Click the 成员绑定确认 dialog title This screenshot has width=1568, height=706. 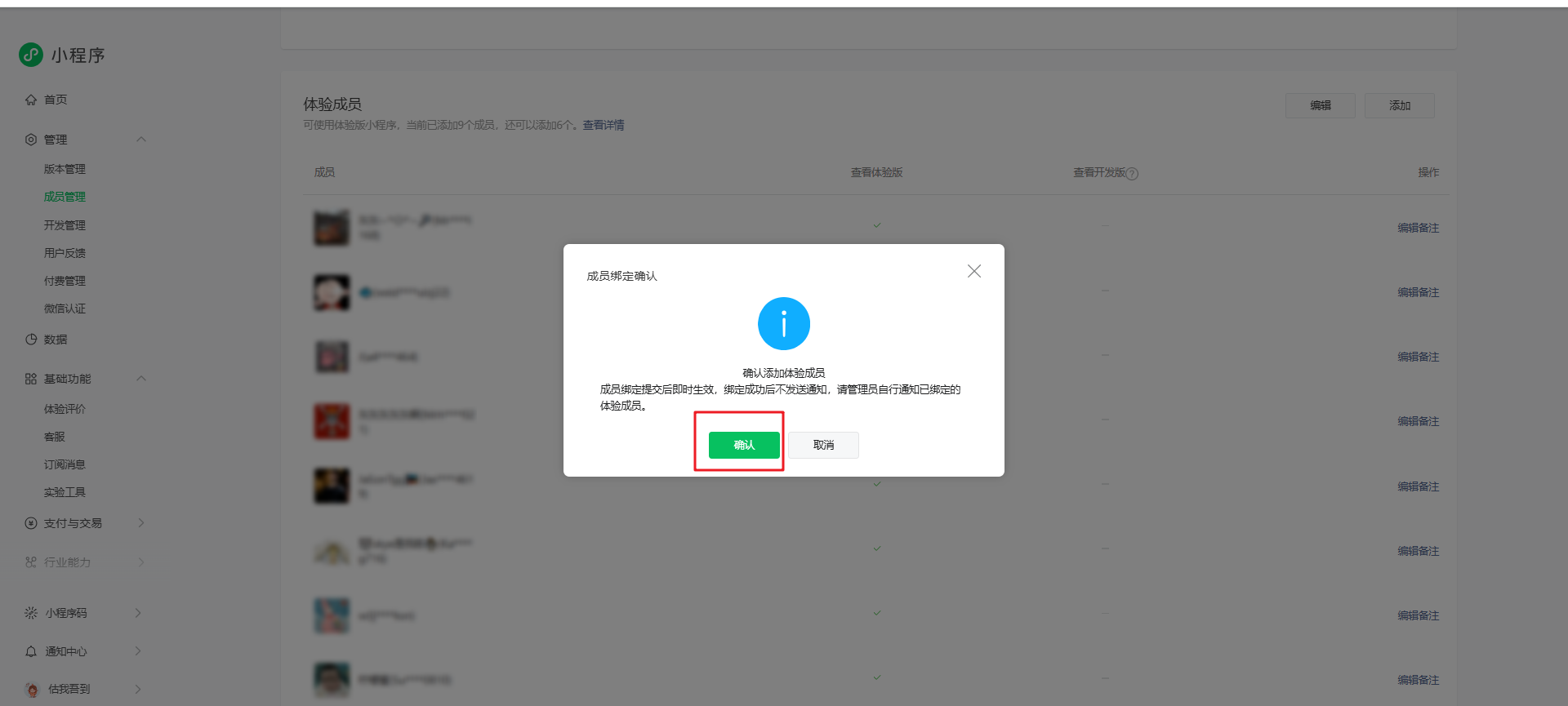[x=622, y=276]
